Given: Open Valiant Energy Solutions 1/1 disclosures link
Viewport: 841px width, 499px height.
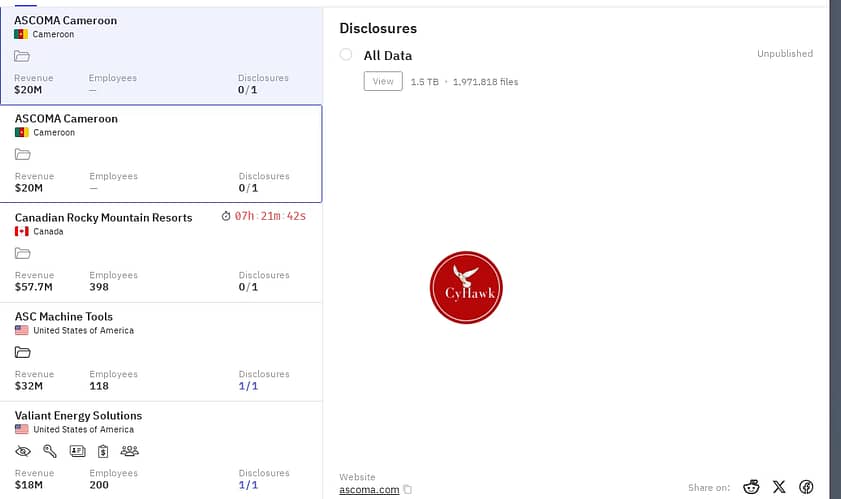Looking at the screenshot, I should click(248, 485).
